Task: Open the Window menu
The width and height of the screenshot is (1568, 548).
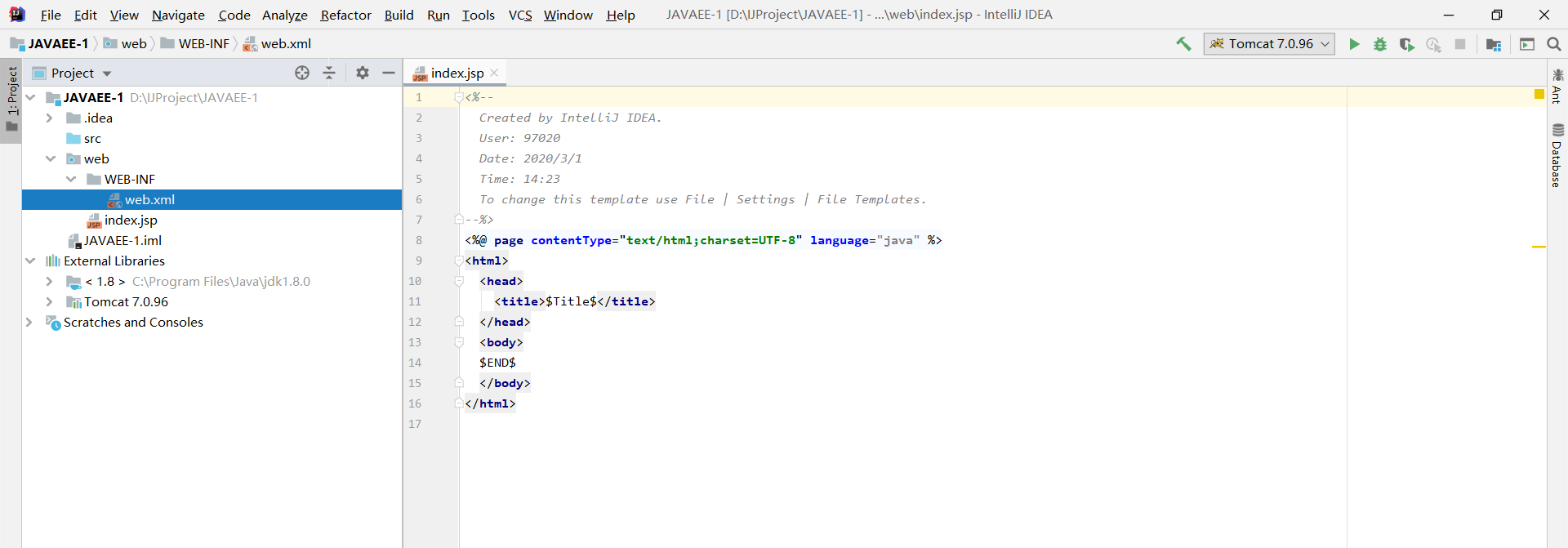Action: coord(568,15)
